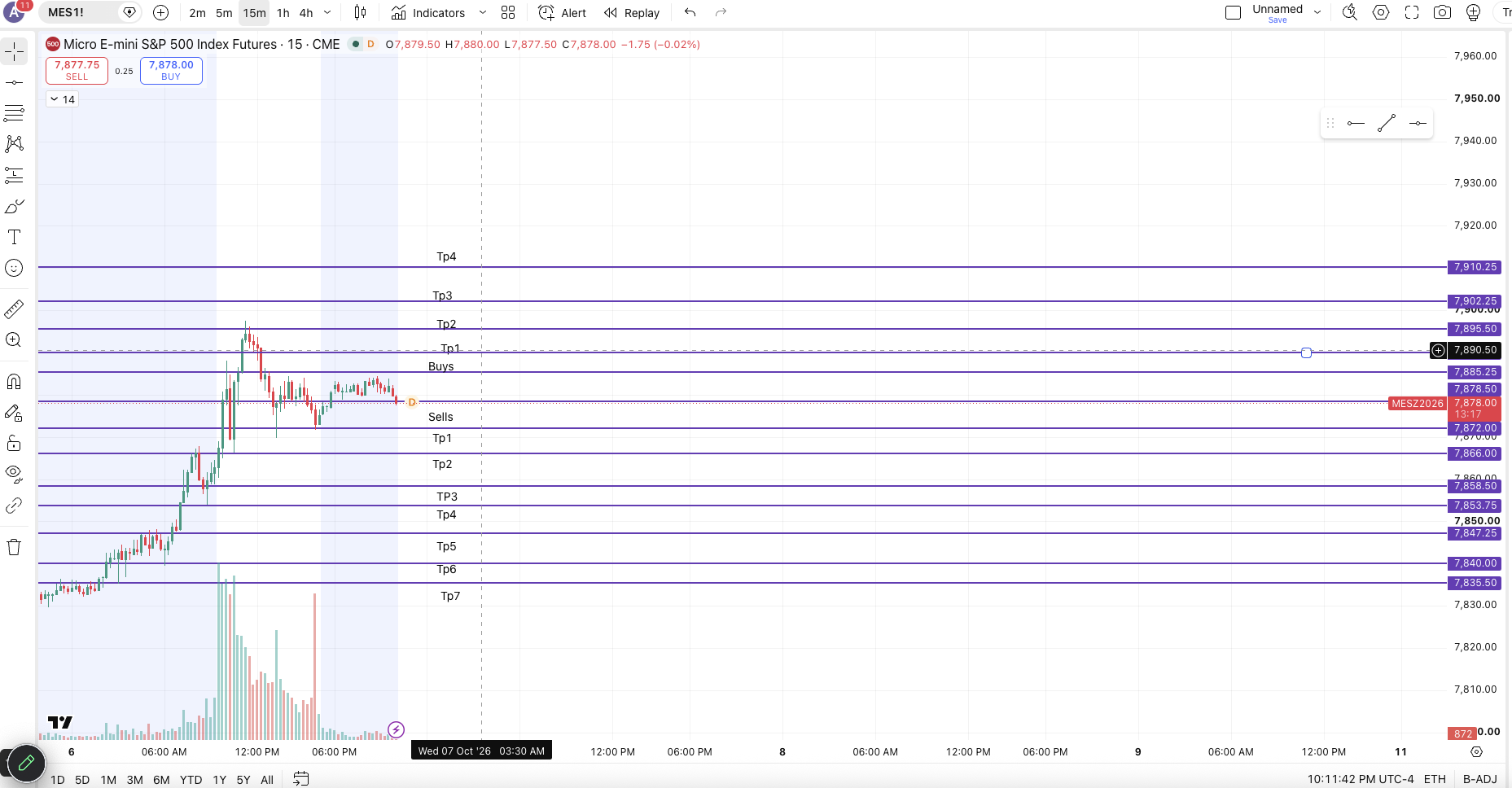Take a chart snapshot with the camera icon

[1442, 12]
